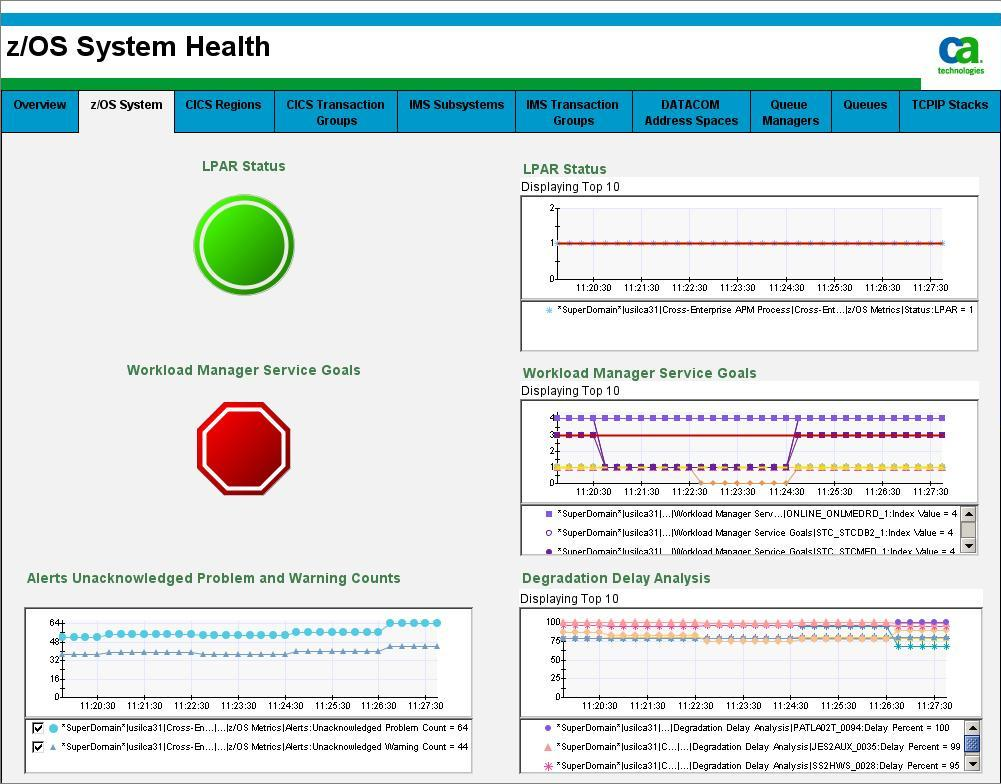The height and width of the screenshot is (784, 1001).
Task: Click triangle marker for Warning Count legend
Action: click(x=53, y=746)
